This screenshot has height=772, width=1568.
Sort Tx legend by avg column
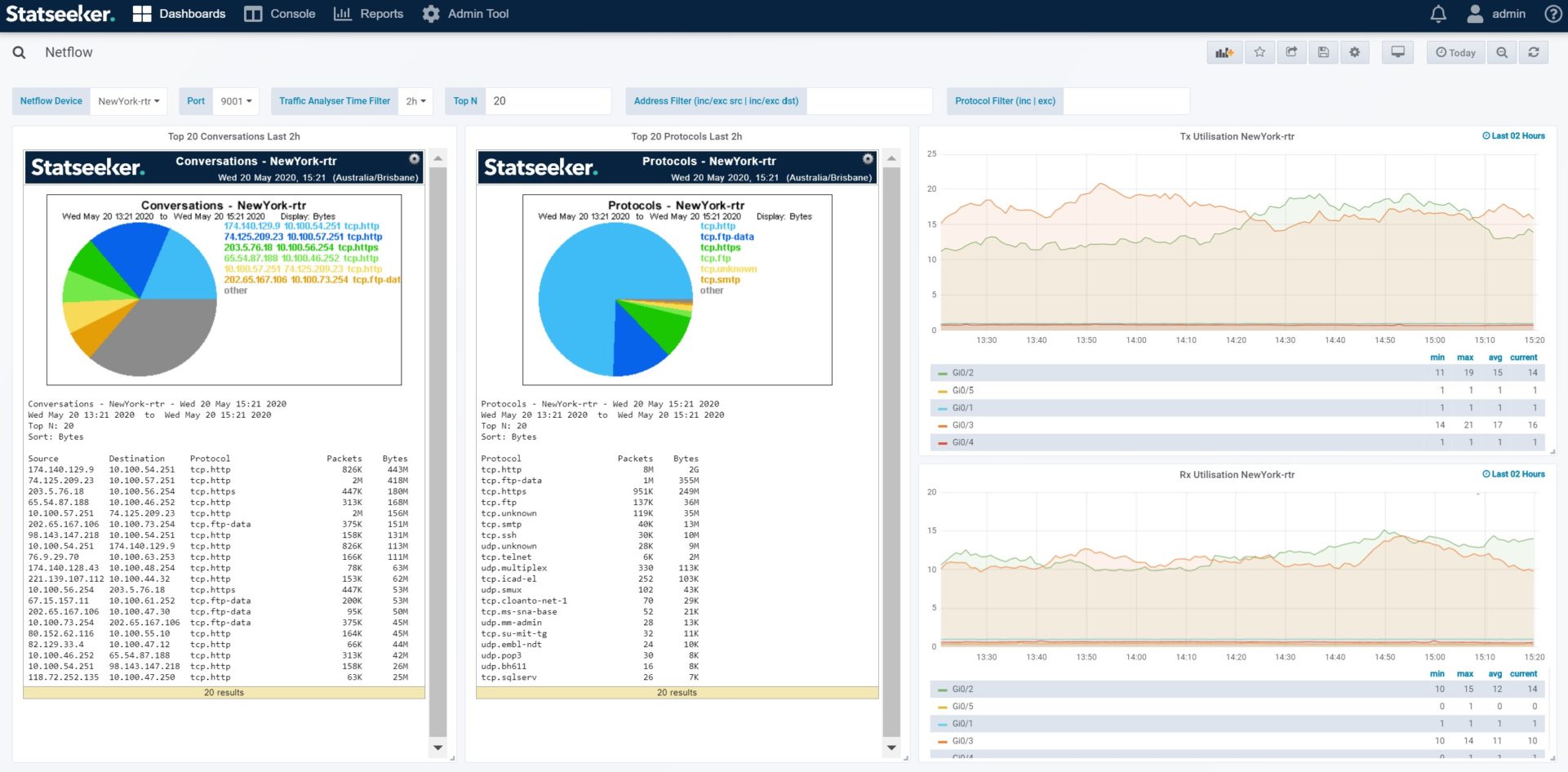pyautogui.click(x=1495, y=357)
